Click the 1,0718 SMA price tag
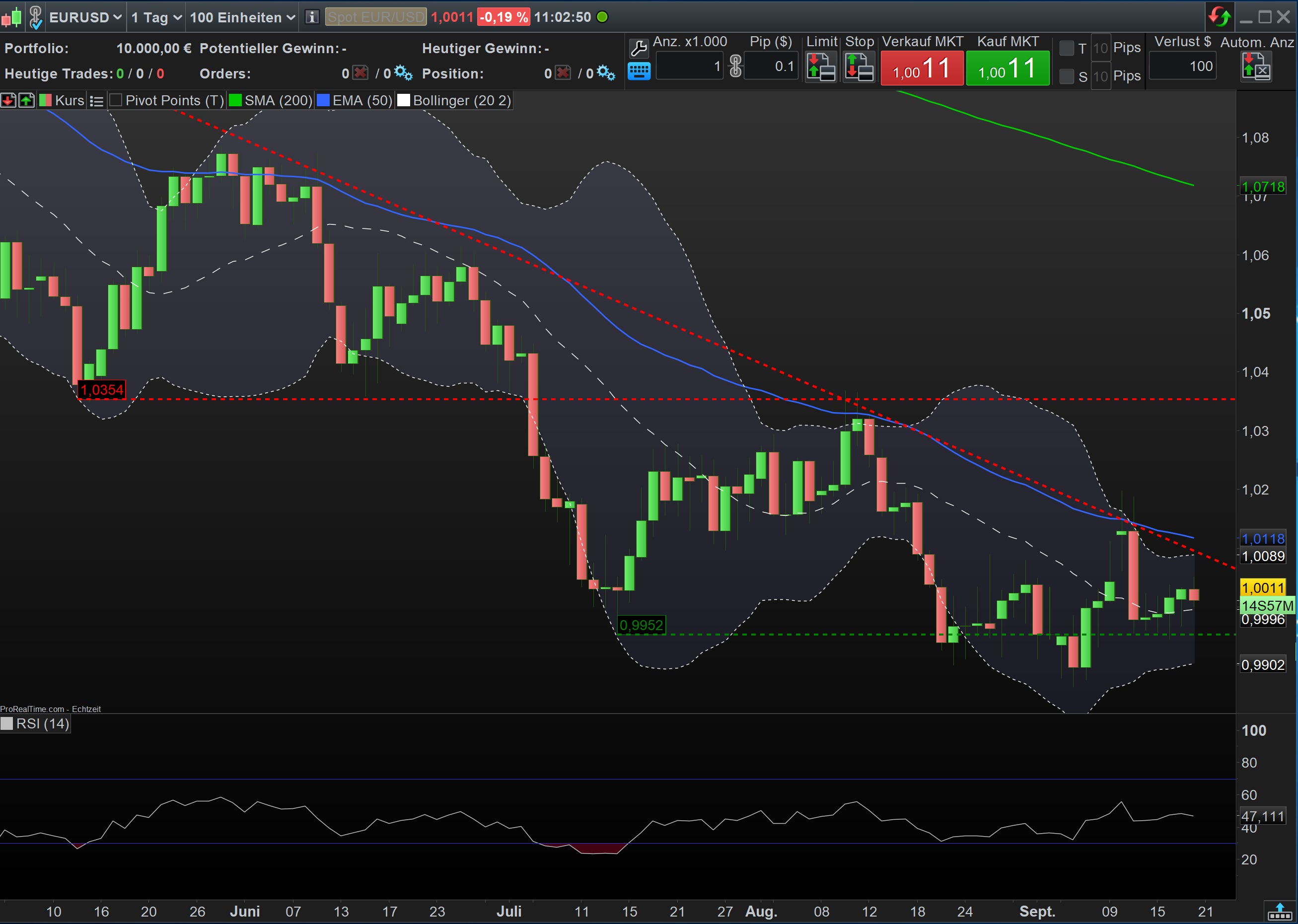Viewport: 1298px width, 924px height. click(1263, 187)
